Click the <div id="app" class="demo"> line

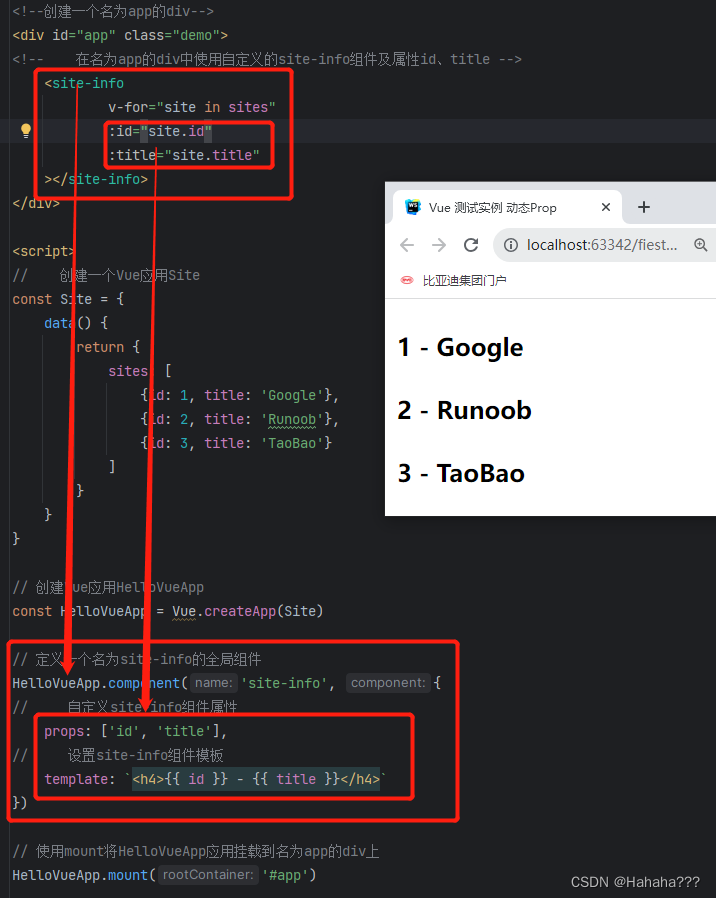(120, 36)
